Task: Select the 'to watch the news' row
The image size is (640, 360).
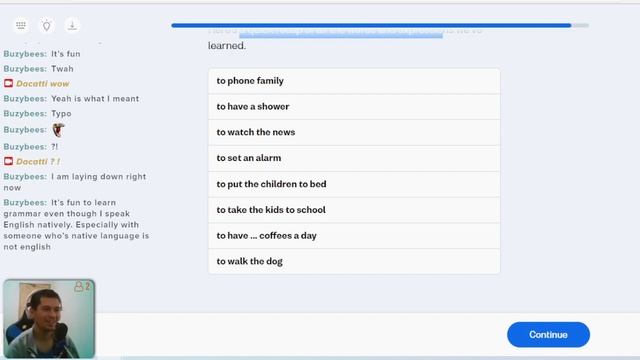Action: click(354, 132)
